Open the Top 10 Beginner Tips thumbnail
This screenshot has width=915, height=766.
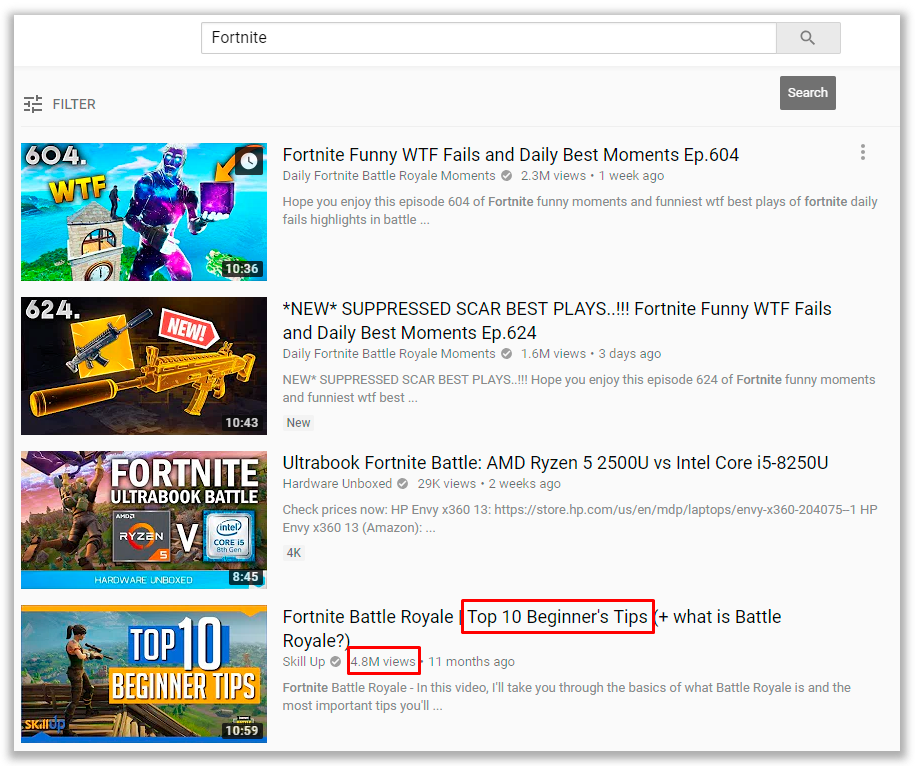[144, 674]
